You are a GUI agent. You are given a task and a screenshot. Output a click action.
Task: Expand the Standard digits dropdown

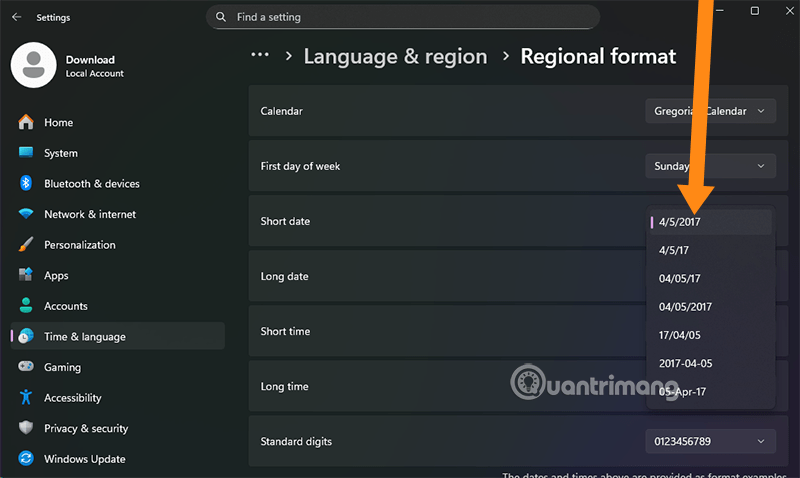point(710,441)
